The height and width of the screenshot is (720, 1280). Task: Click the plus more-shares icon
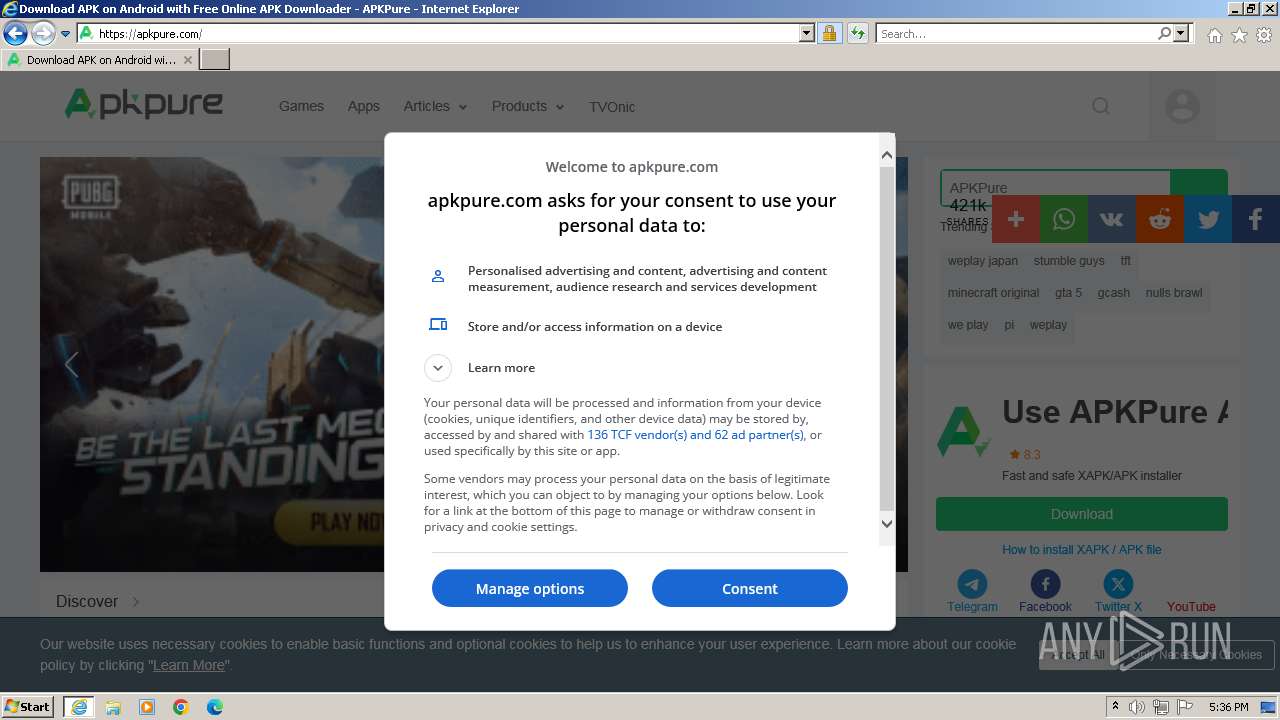pos(1016,219)
